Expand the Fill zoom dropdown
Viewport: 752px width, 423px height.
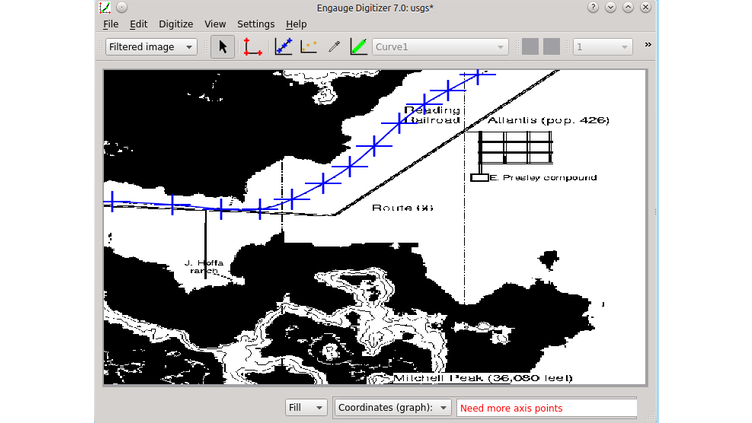pyautogui.click(x=306, y=408)
